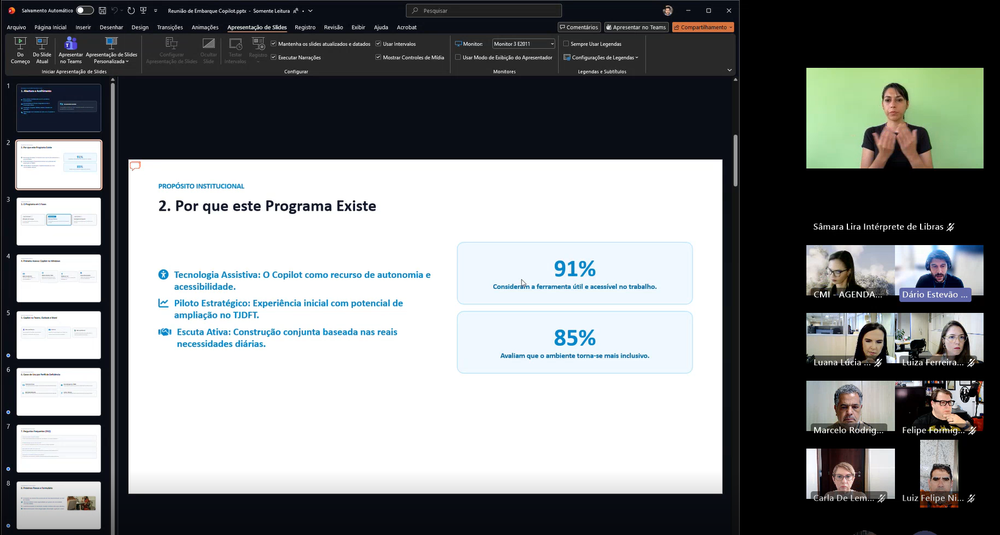Click the present-from-beginning quick access icon
The width and height of the screenshot is (1000, 535).
coord(143,11)
